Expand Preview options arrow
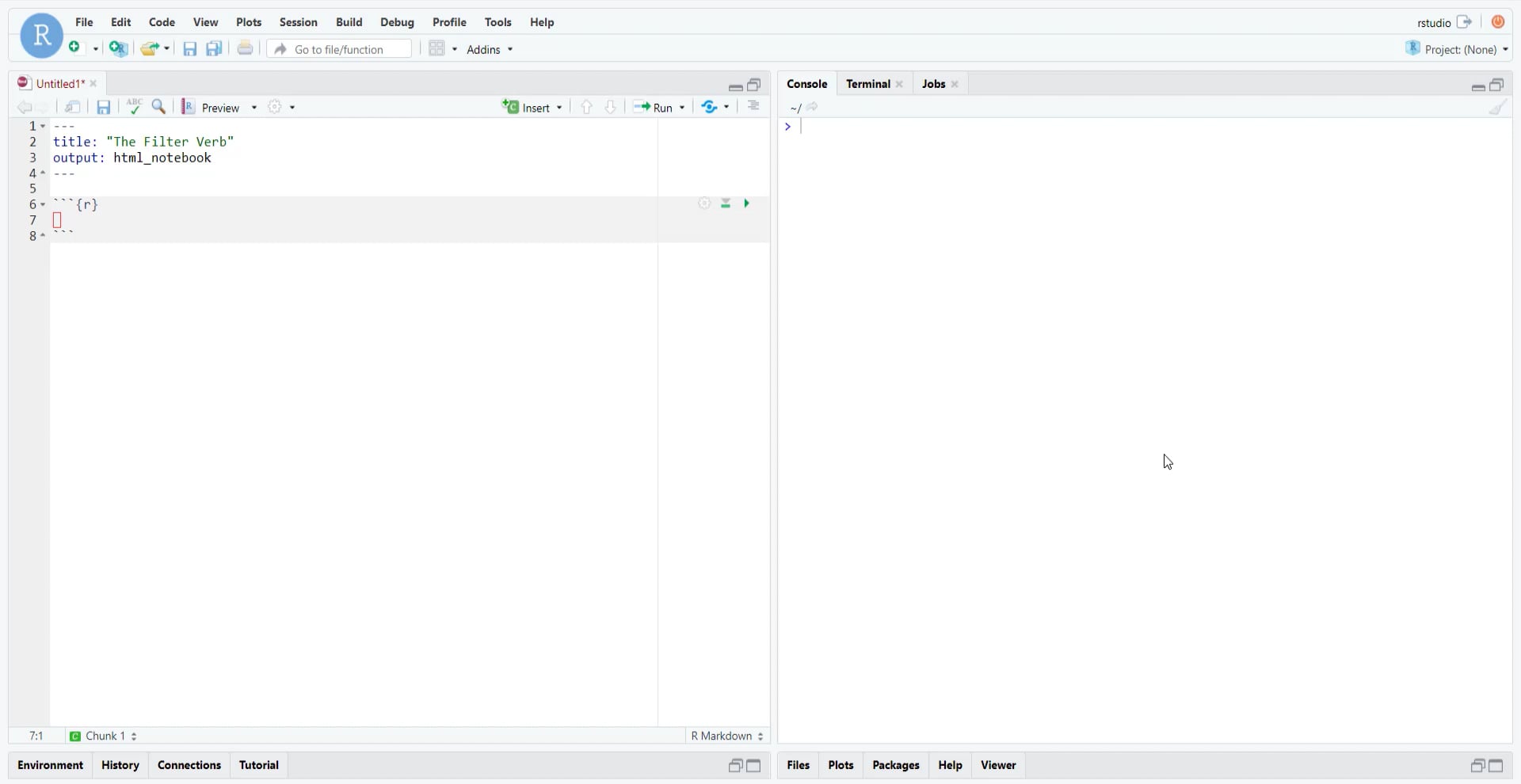Image resolution: width=1521 pixels, height=784 pixels. click(254, 108)
